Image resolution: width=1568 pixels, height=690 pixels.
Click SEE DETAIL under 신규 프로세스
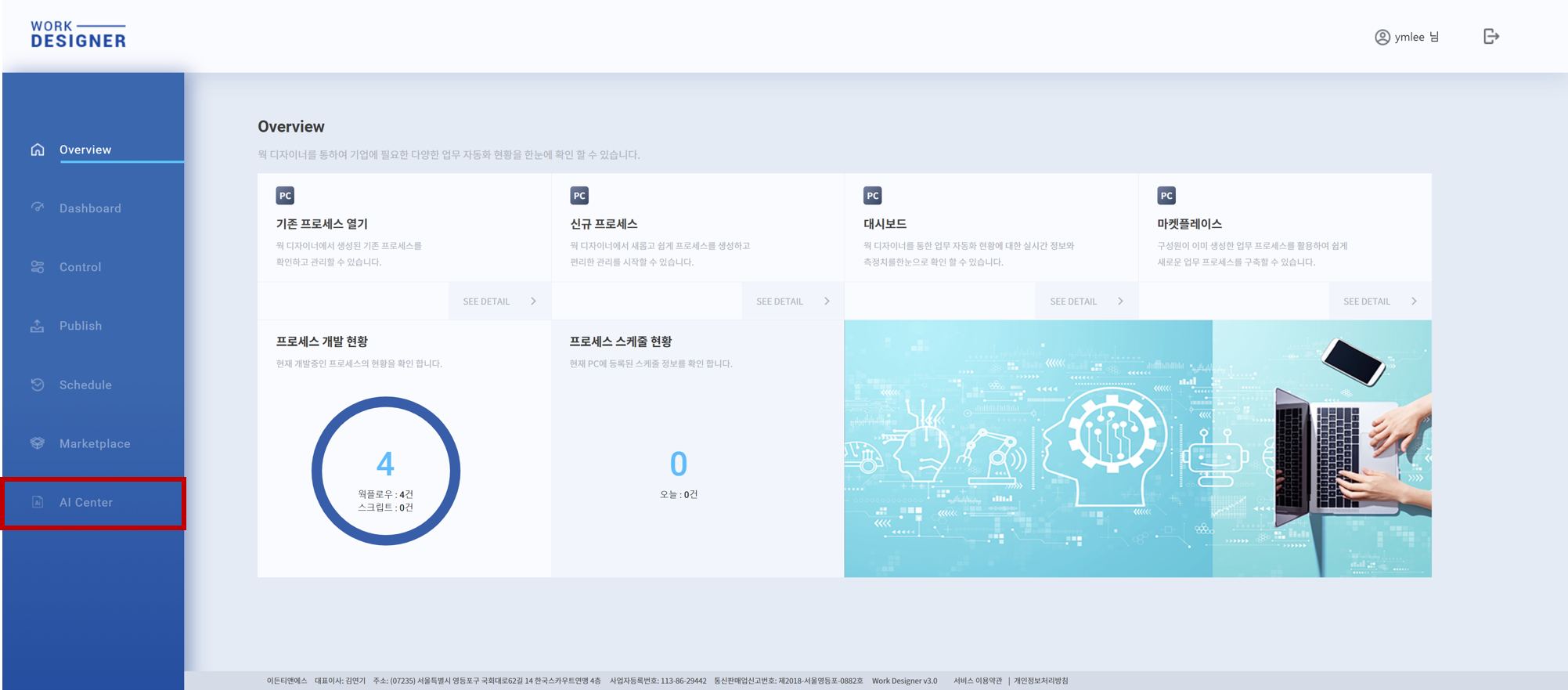click(x=780, y=302)
